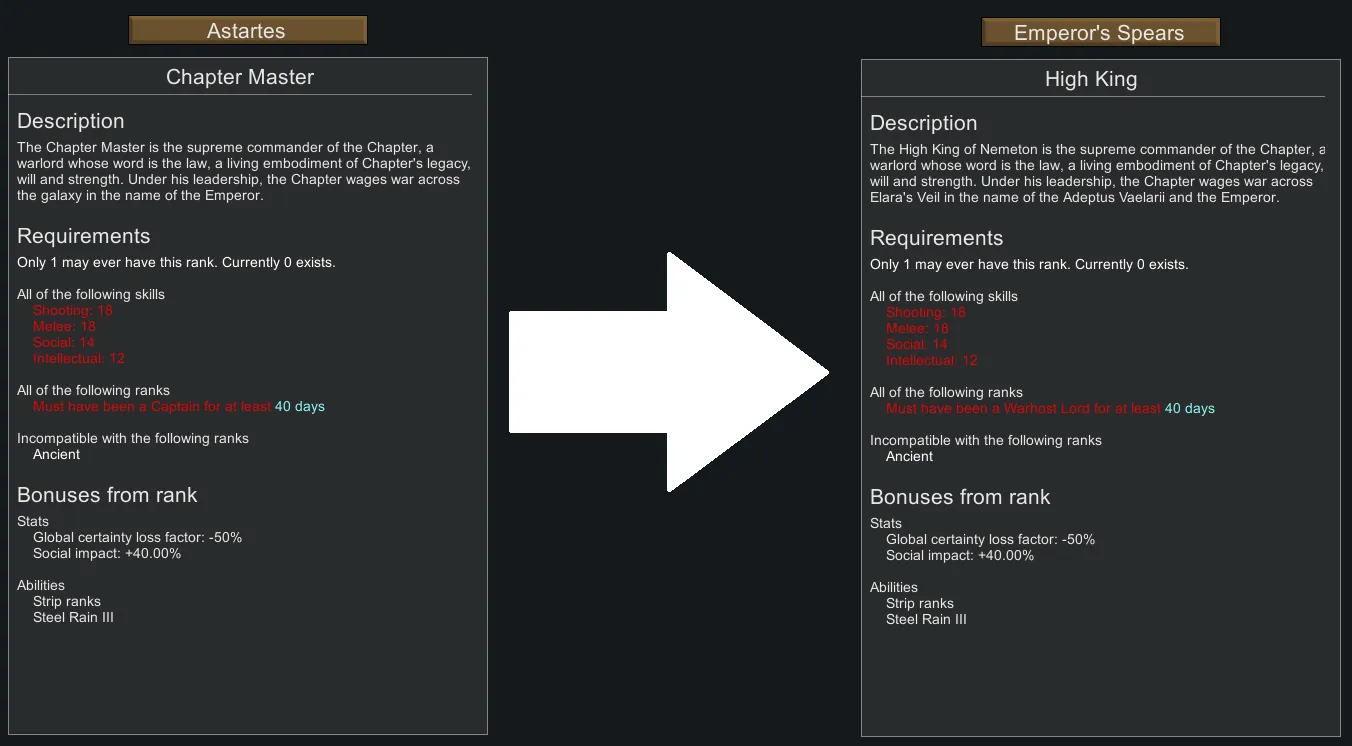Screen dimensions: 1352x746
Task: Click Bonuses from rank heading in High King panel
Action: (x=960, y=497)
